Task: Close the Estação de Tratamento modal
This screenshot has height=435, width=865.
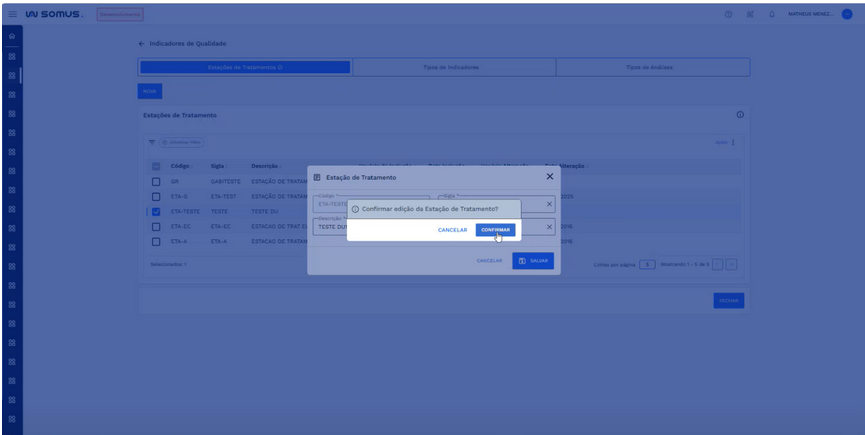Action: [549, 176]
